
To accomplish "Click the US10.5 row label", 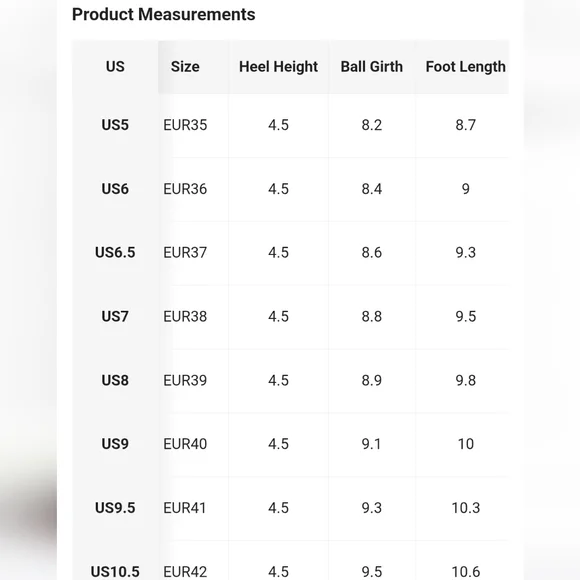I will click(115, 572).
